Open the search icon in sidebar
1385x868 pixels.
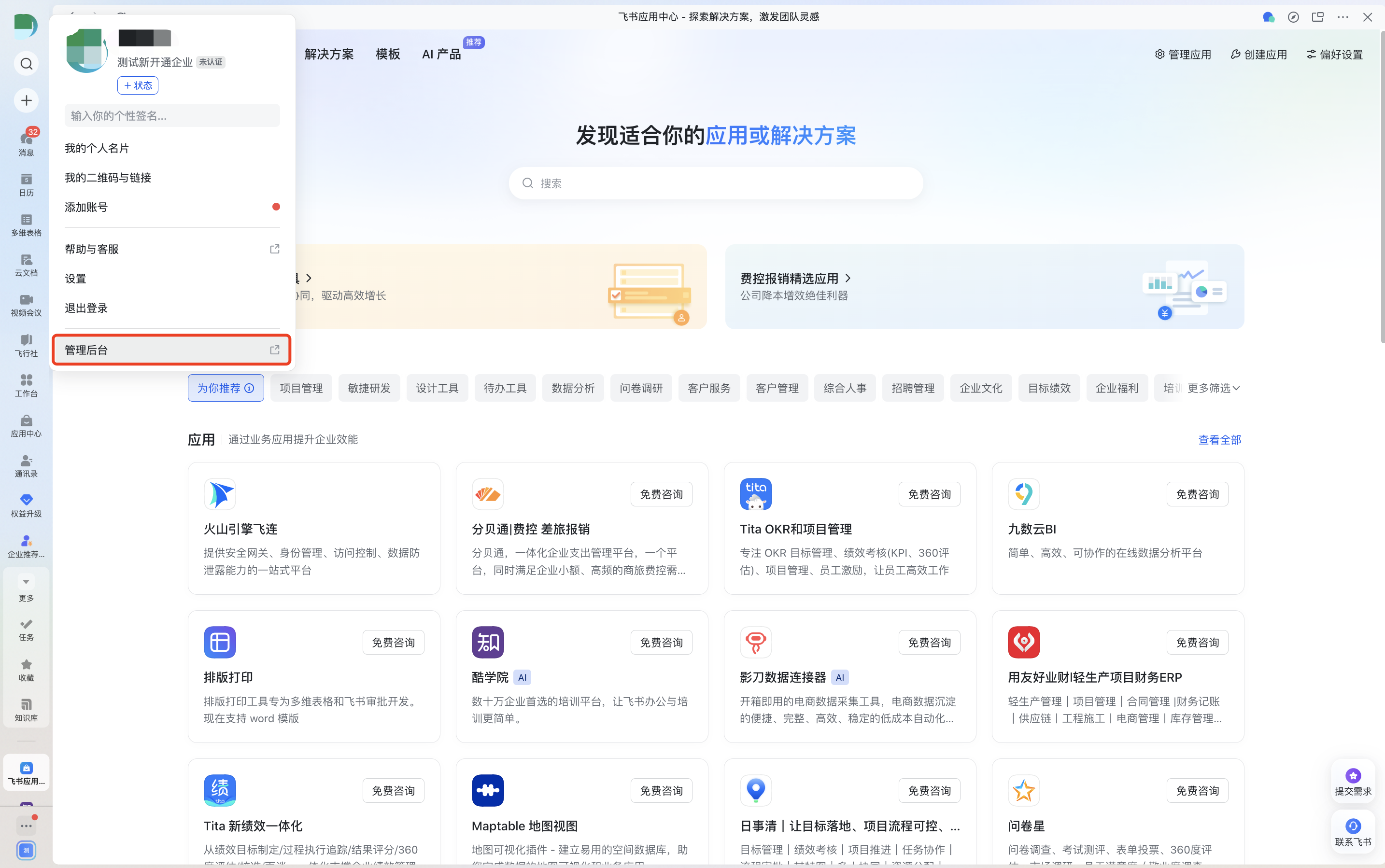click(x=27, y=63)
